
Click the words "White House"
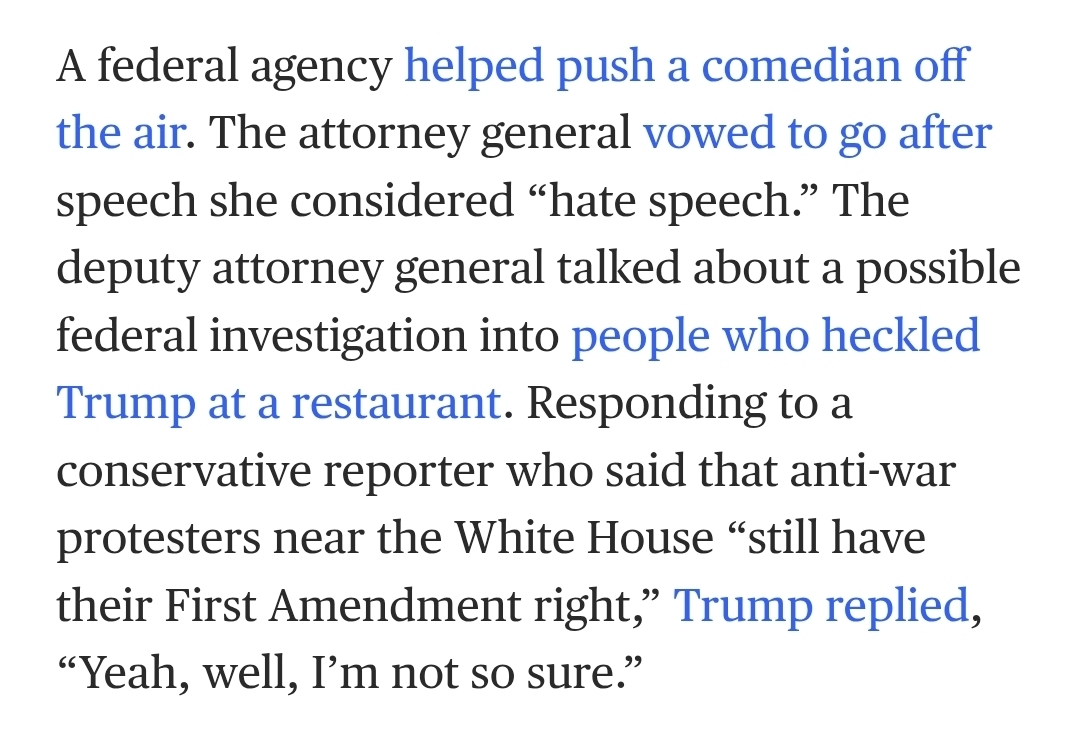584,538
